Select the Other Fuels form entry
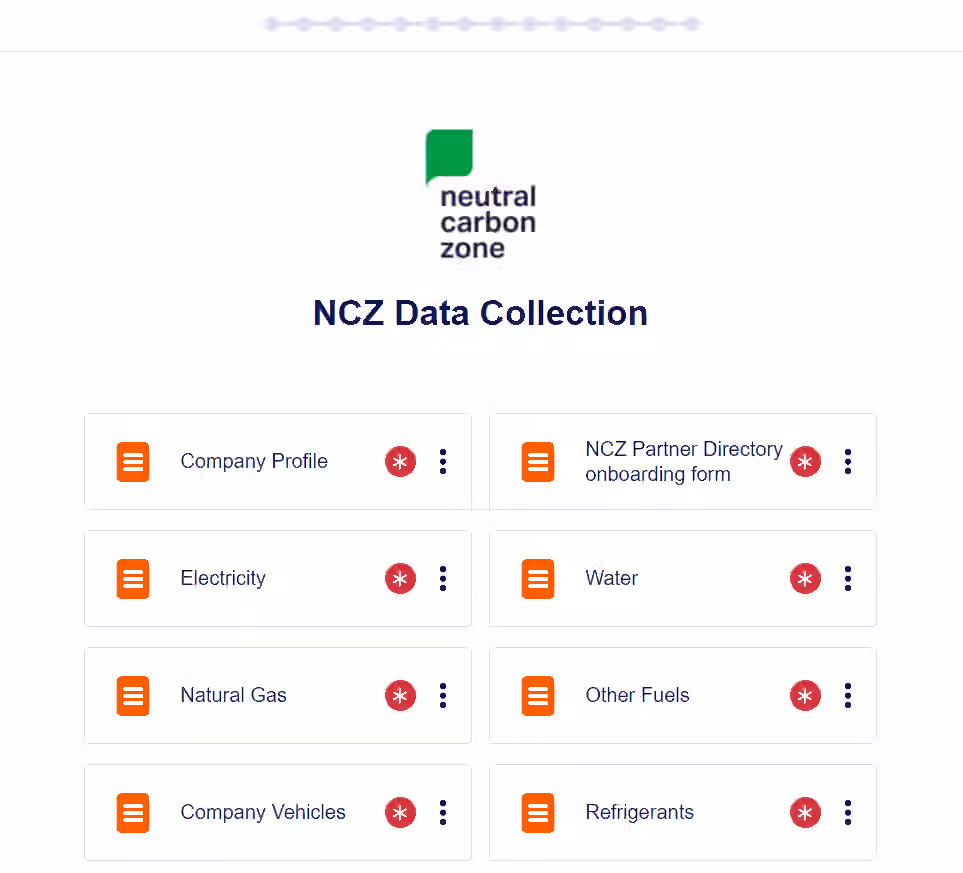Image resolution: width=963 pixels, height=873 pixels. tap(637, 695)
